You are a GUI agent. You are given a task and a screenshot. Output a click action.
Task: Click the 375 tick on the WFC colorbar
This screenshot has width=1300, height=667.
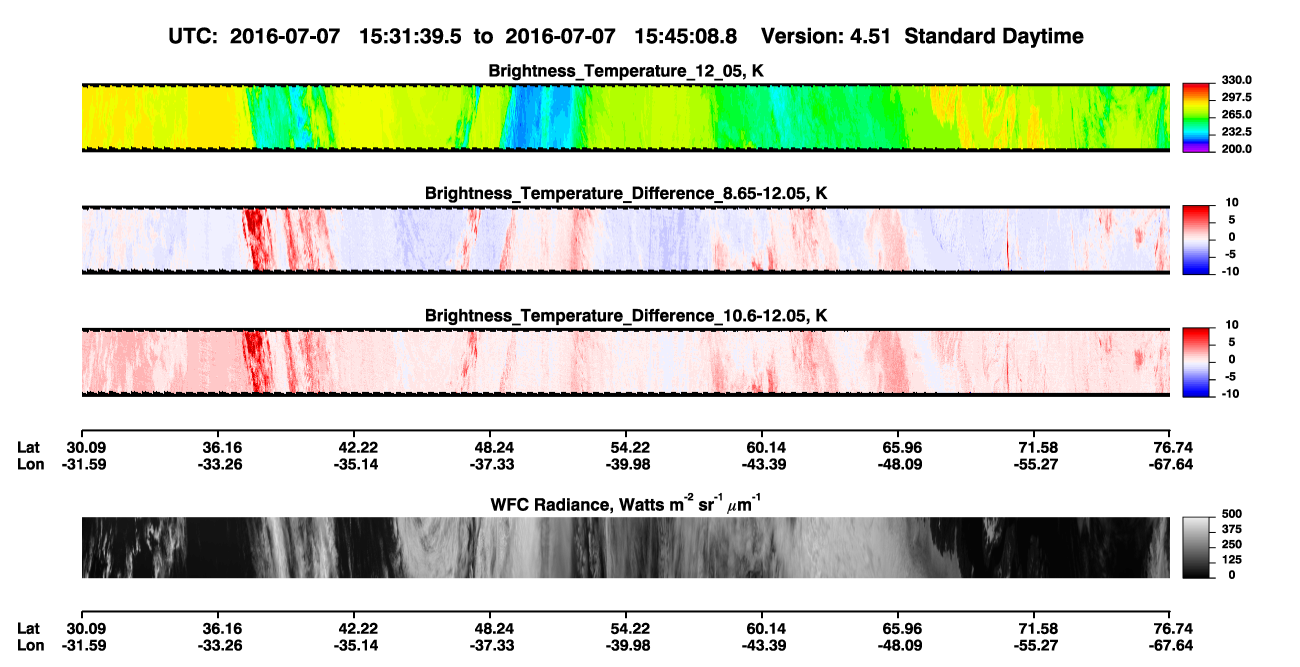coord(1234,528)
